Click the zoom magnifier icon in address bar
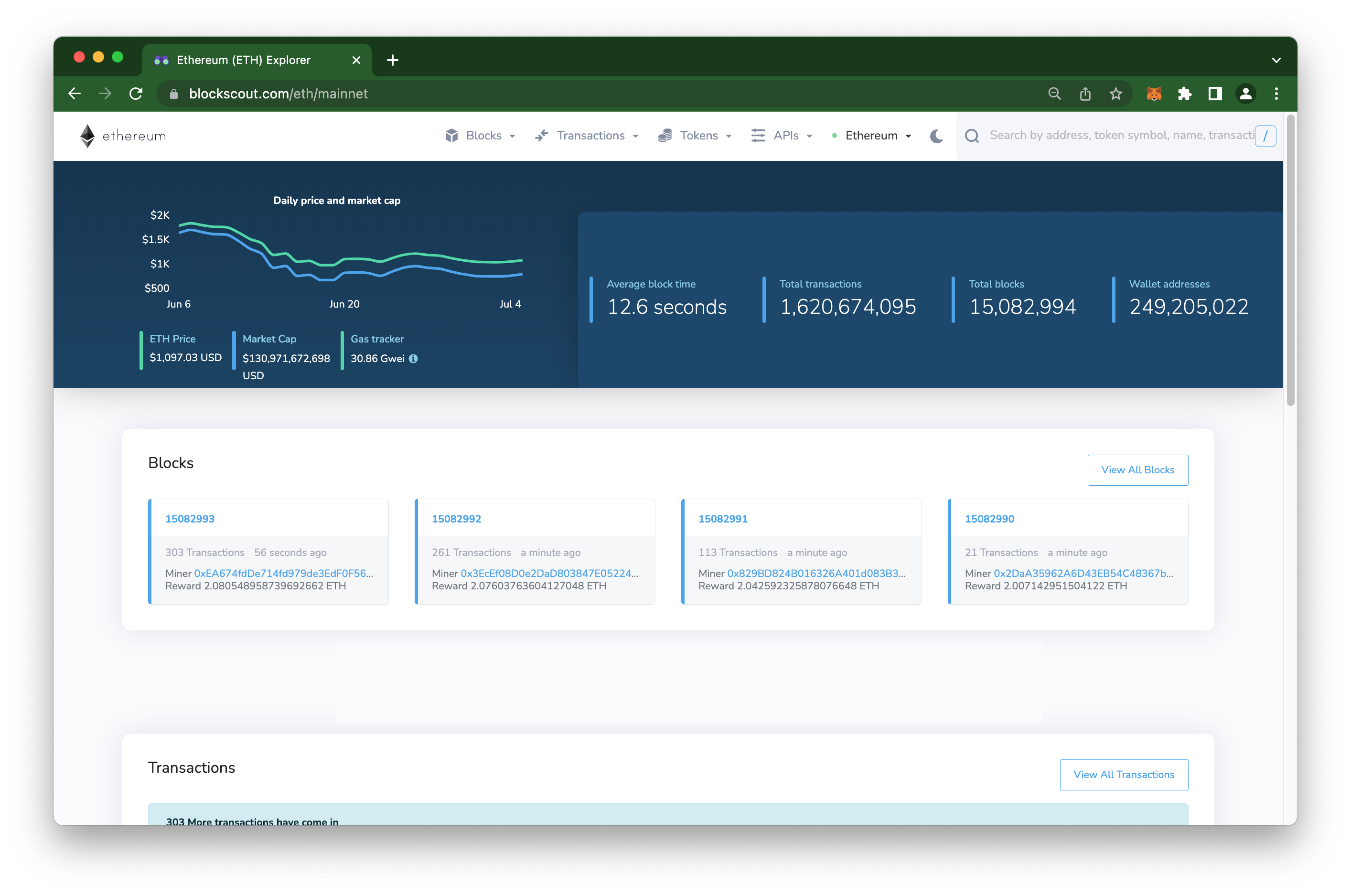The image size is (1351, 896). coord(1054,94)
